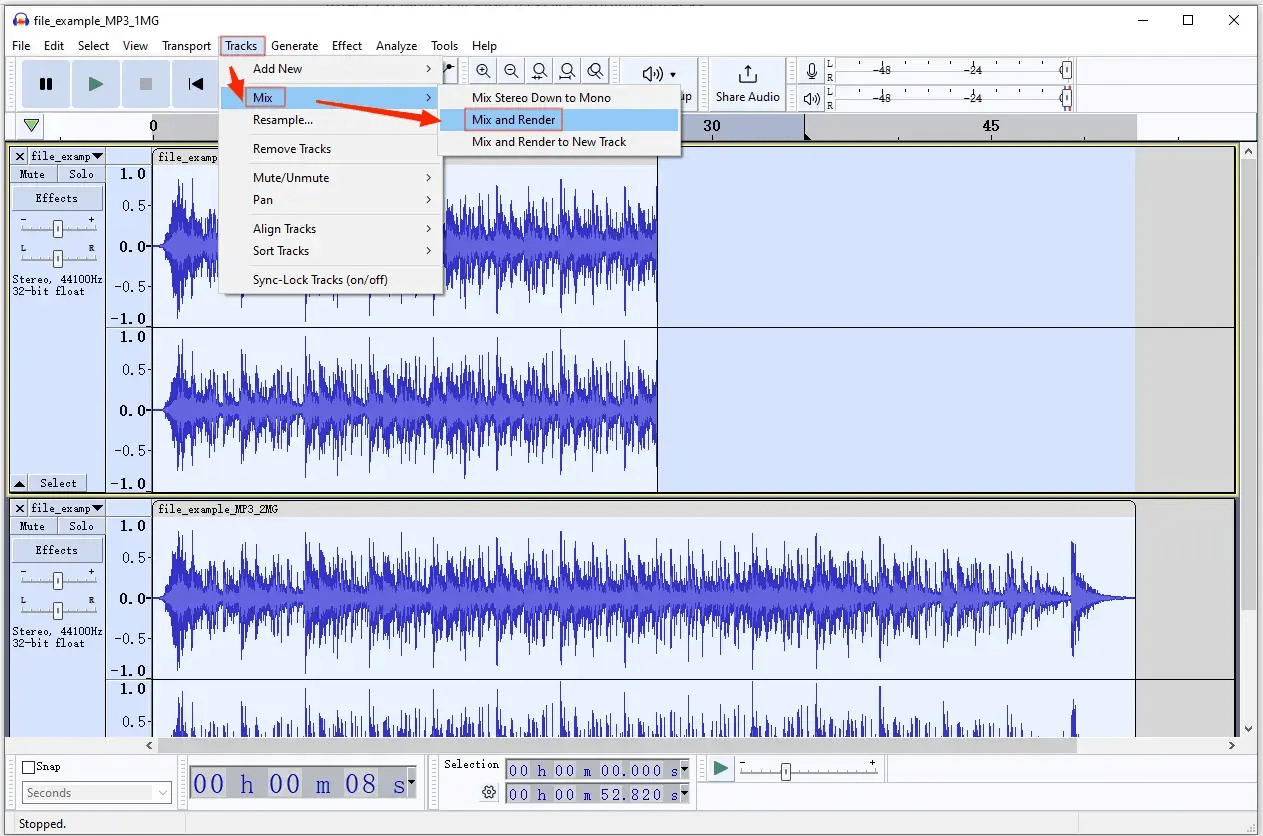Mute the first track file_example_MP3_1MG
1263x836 pixels.
click(33, 174)
